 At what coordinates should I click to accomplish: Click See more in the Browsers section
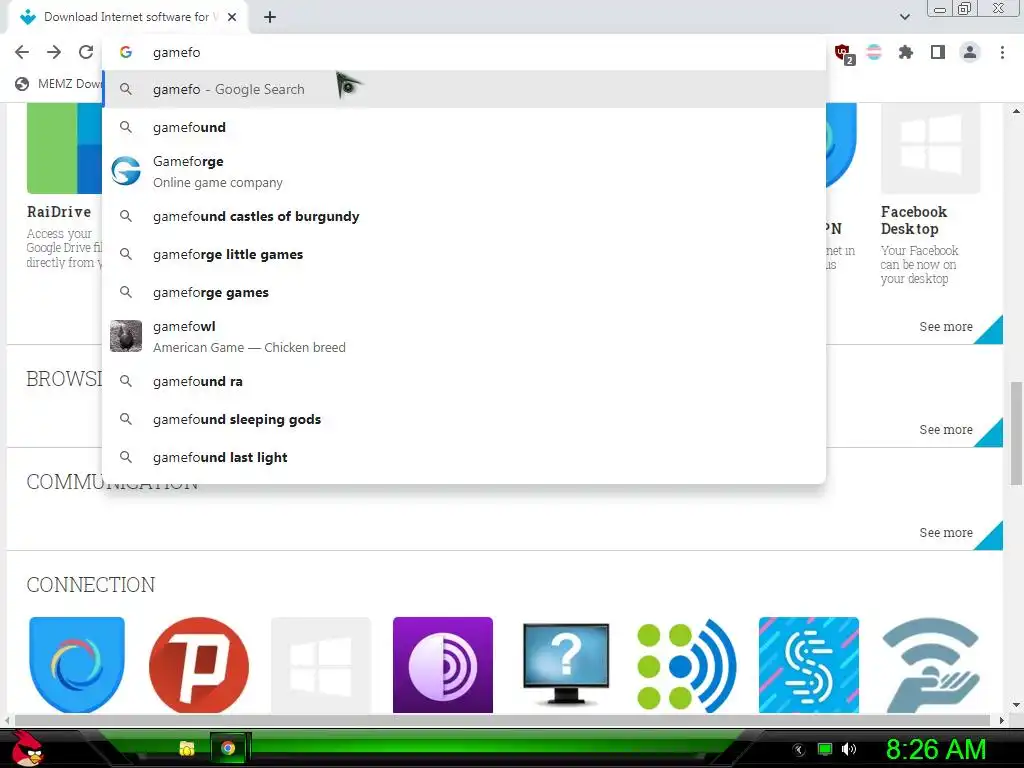pyautogui.click(x=946, y=430)
